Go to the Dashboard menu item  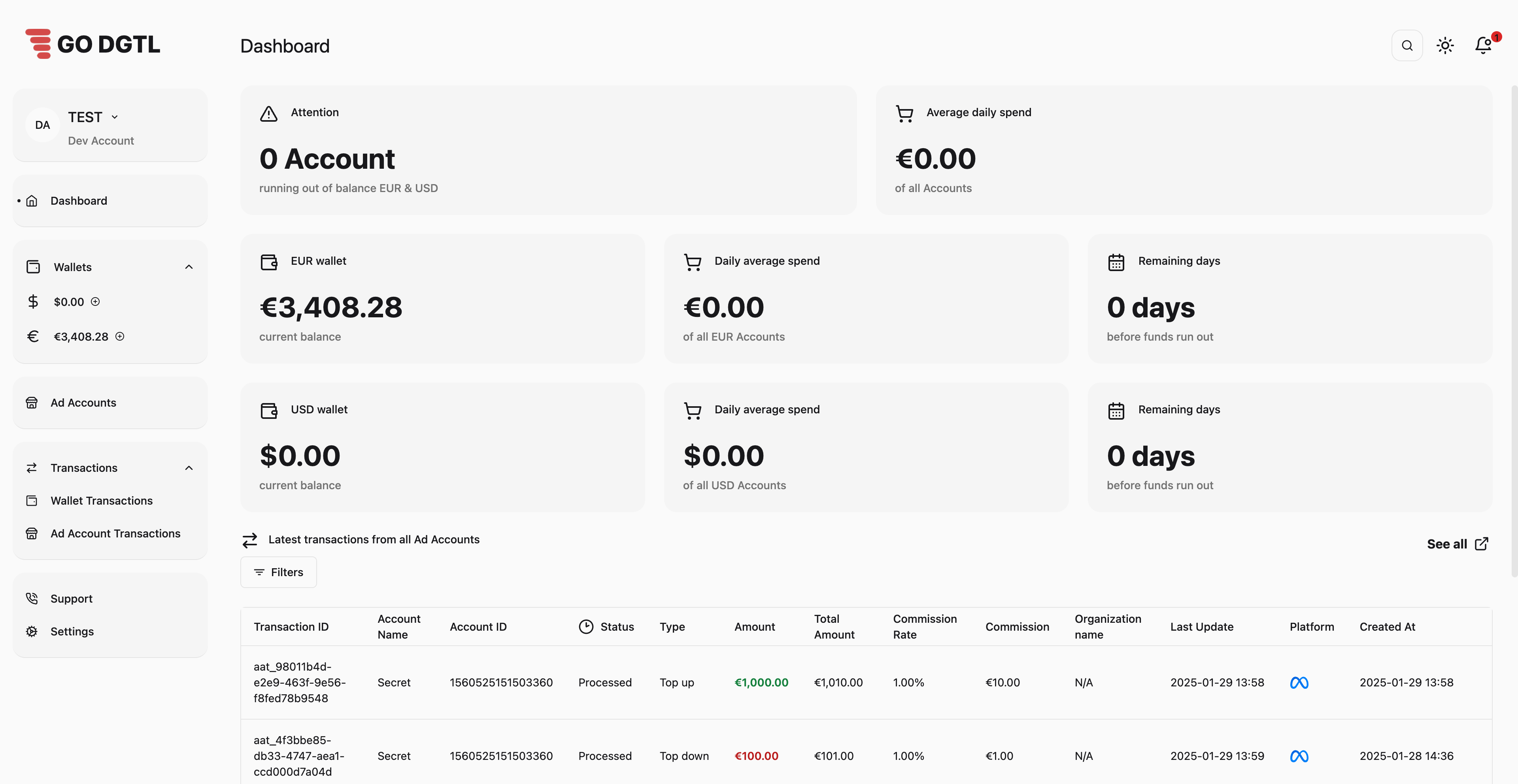point(79,200)
